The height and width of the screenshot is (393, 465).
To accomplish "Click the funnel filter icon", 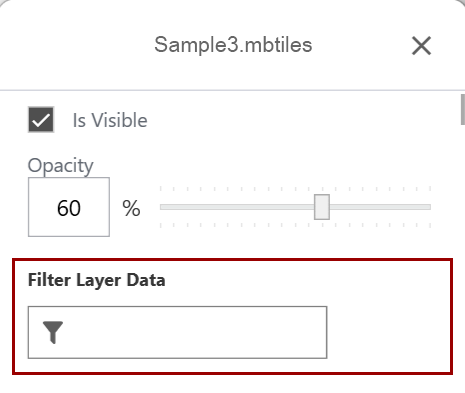I will click(53, 332).
